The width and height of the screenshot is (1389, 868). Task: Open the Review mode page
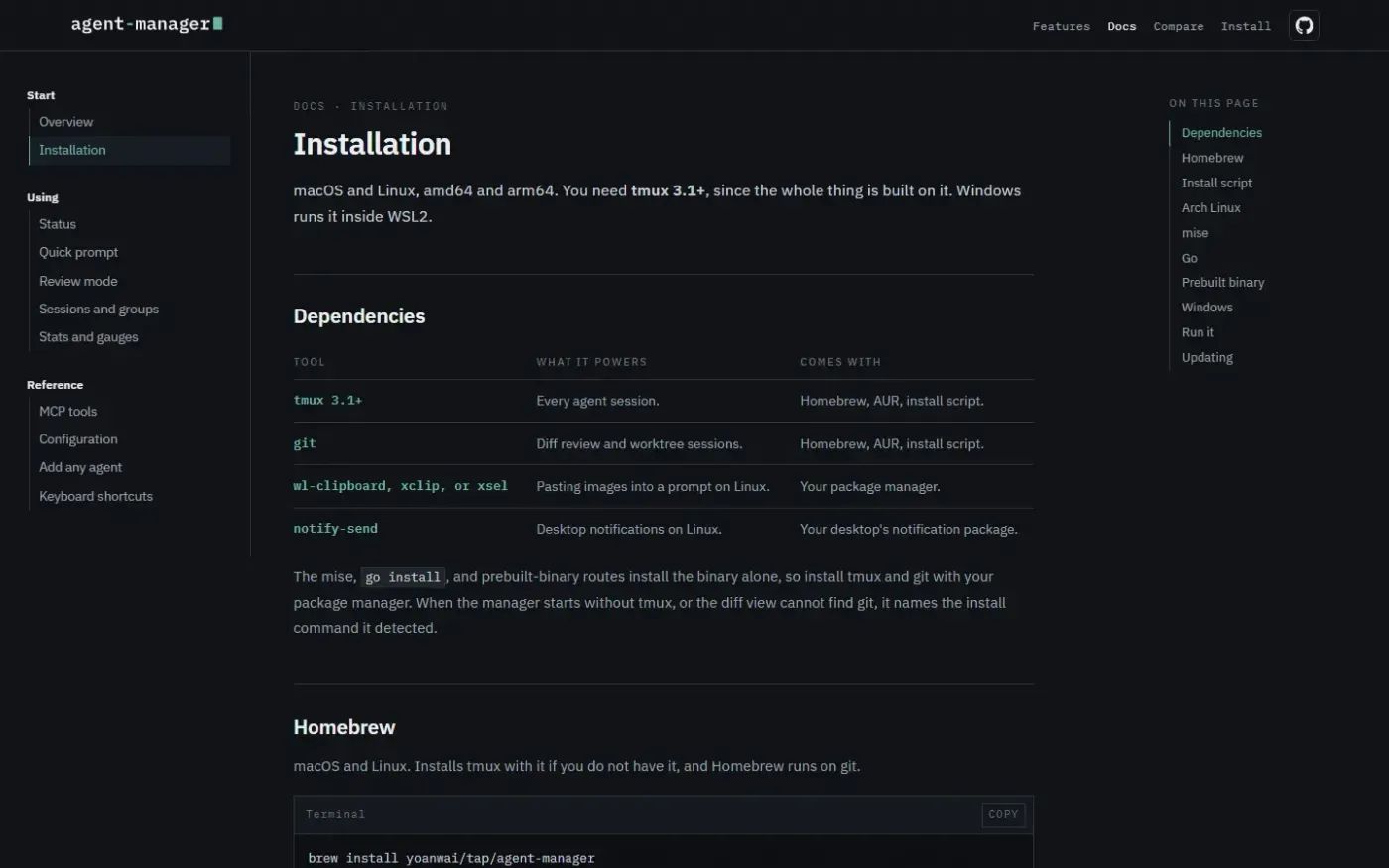point(77,281)
